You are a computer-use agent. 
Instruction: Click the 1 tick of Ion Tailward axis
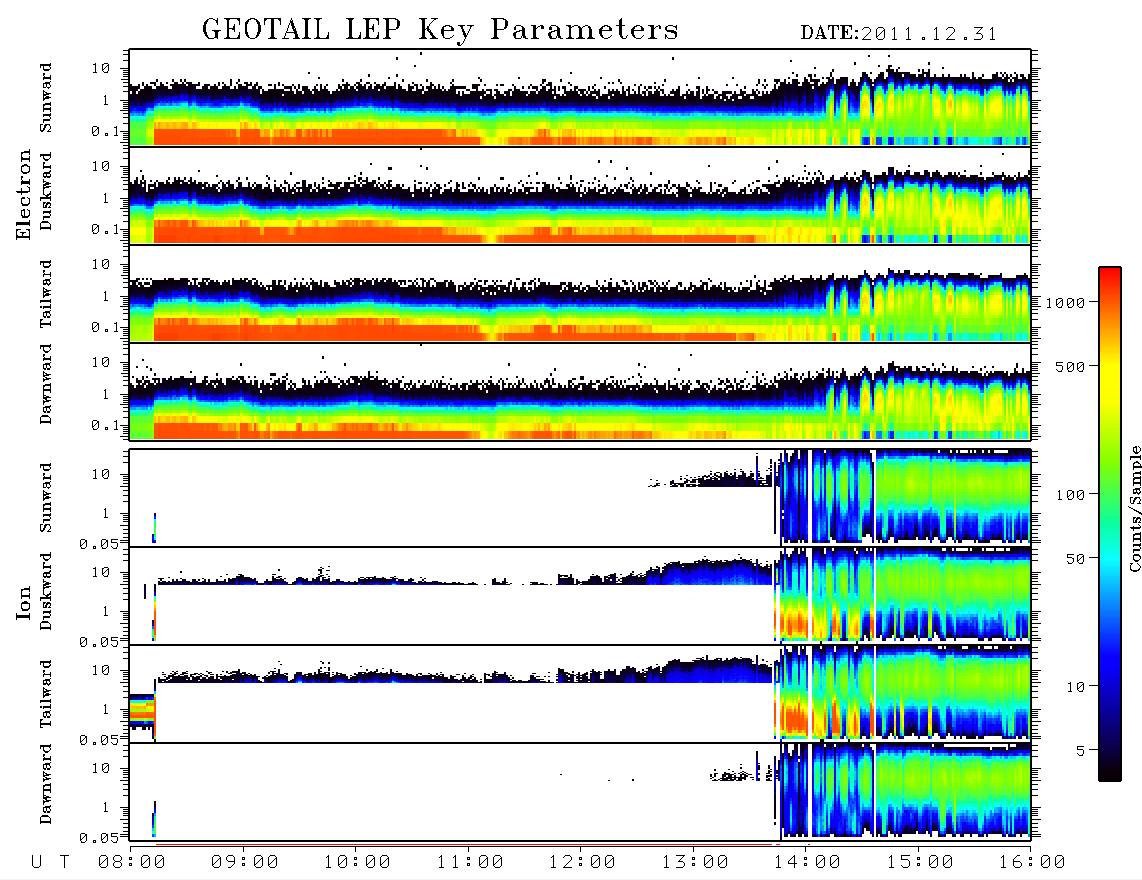pos(105,709)
